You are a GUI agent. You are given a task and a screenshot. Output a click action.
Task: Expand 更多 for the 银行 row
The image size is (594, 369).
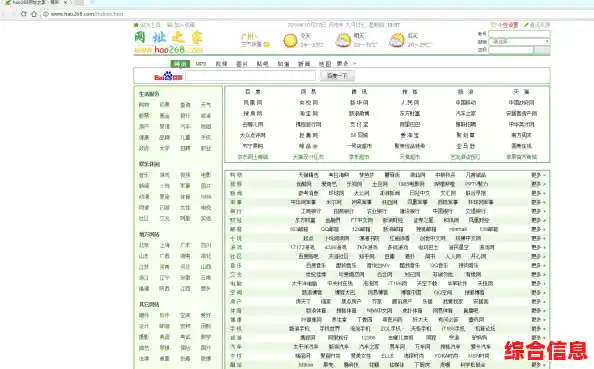click(538, 211)
